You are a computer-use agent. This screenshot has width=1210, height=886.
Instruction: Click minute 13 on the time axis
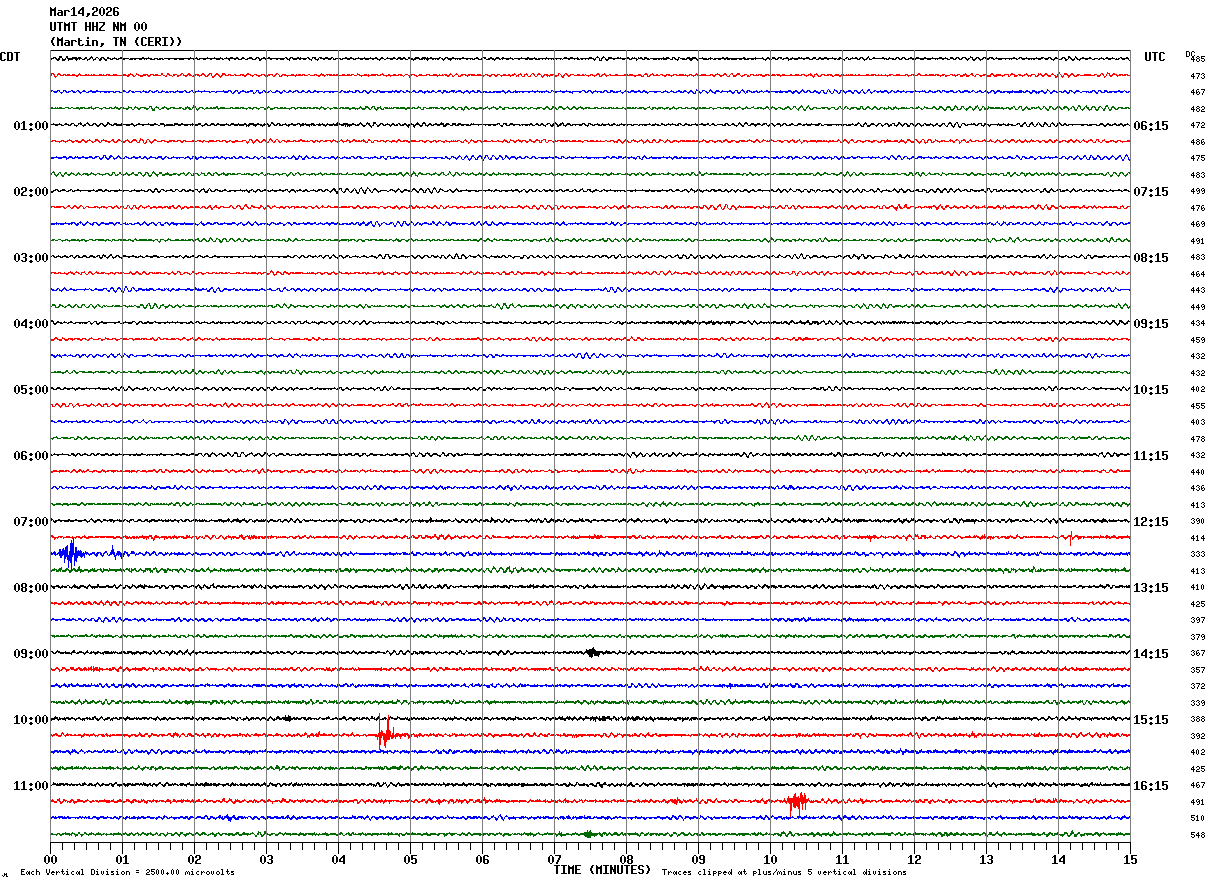[x=986, y=859]
